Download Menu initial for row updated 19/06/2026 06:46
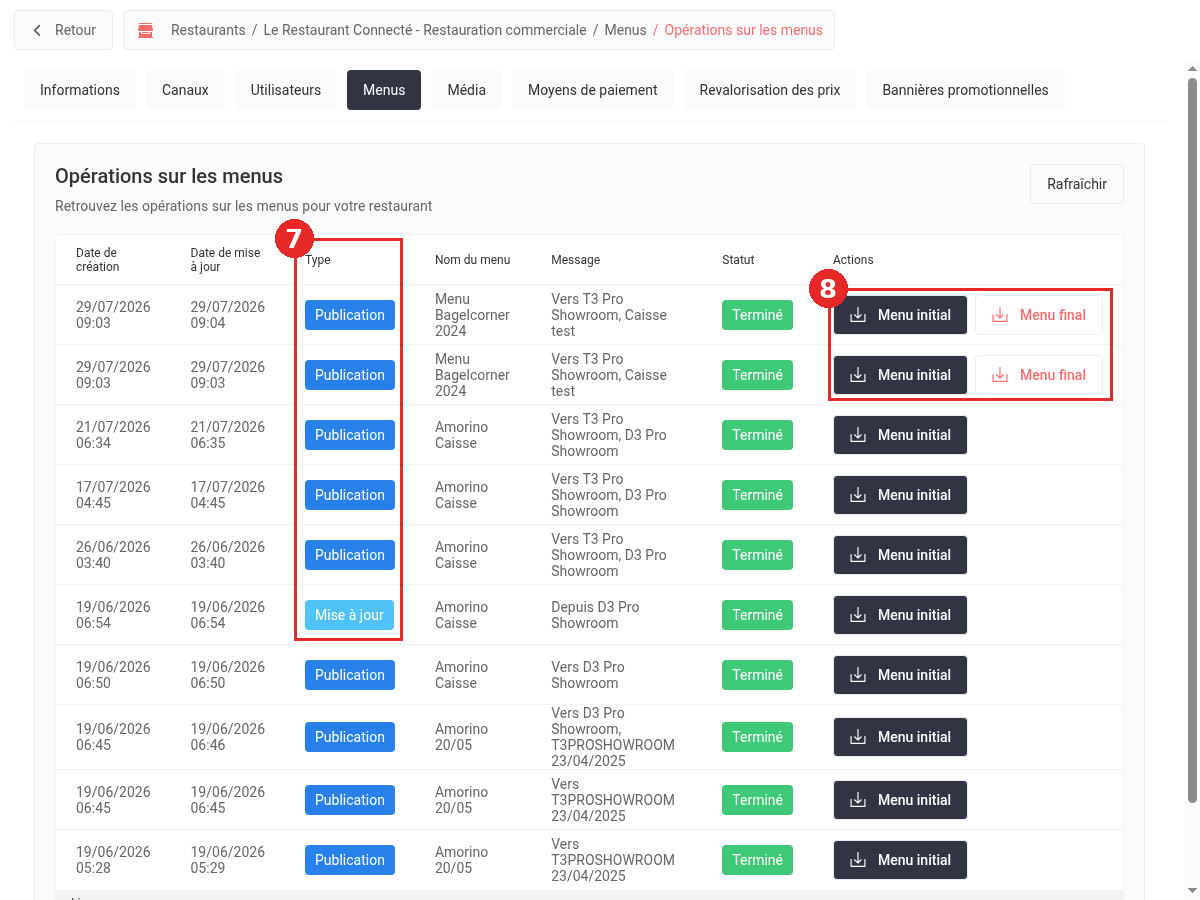This screenshot has width=1200, height=900. pyautogui.click(x=900, y=737)
